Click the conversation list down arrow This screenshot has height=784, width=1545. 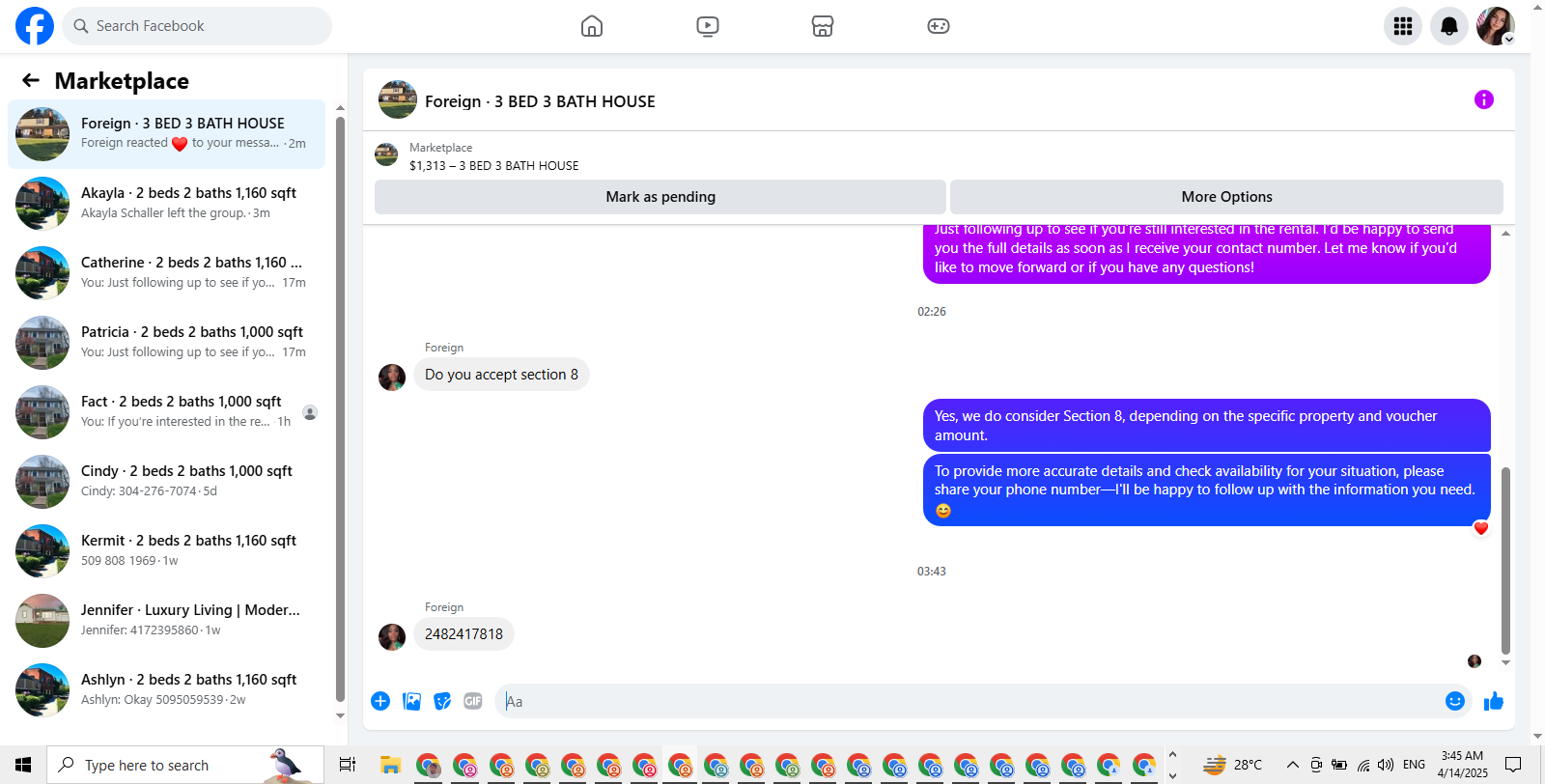(x=340, y=716)
